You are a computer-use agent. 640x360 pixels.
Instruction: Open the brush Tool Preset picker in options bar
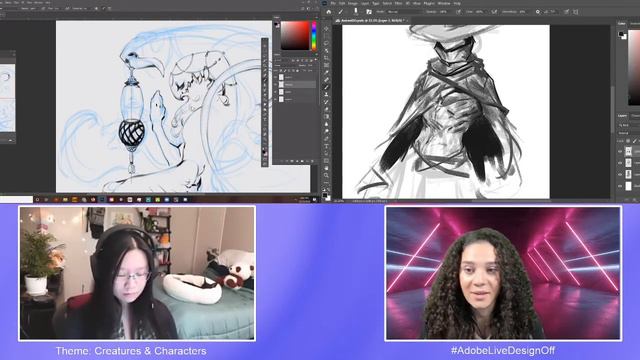coord(340,12)
